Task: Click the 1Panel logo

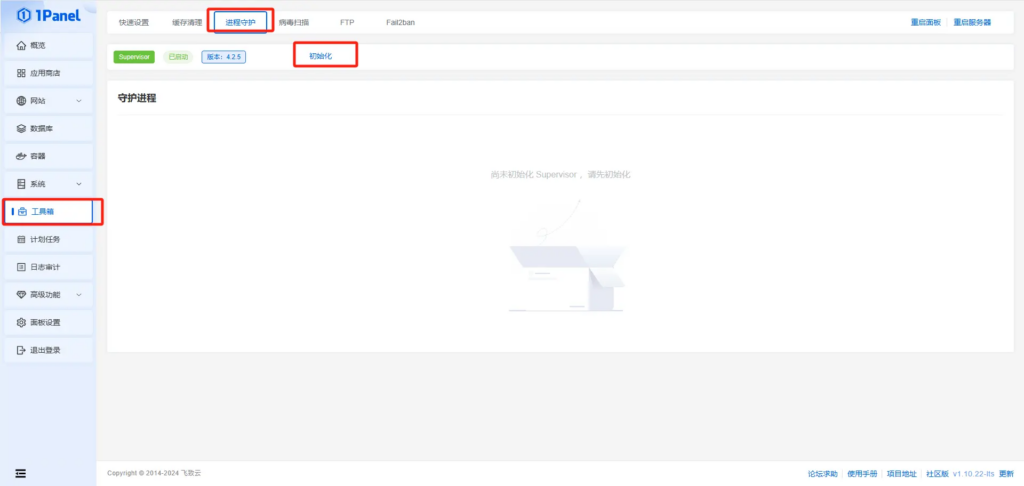Action: coord(48,15)
